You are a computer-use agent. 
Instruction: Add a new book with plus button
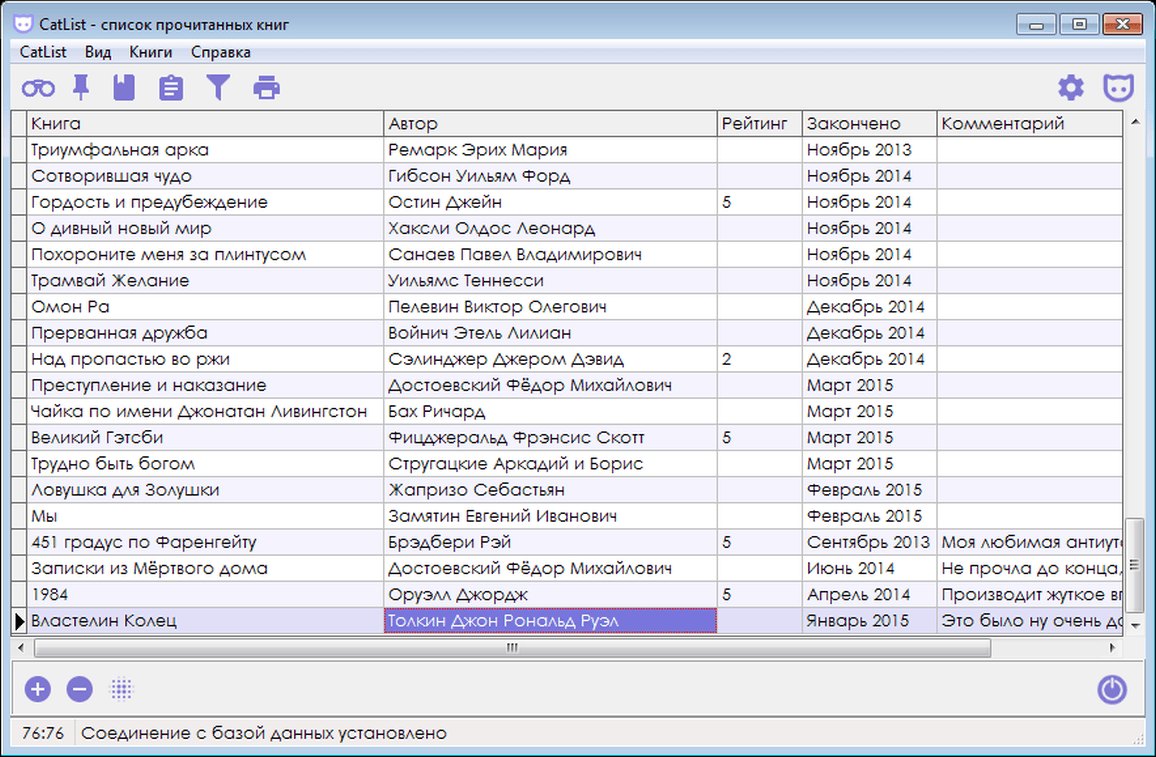[38, 689]
